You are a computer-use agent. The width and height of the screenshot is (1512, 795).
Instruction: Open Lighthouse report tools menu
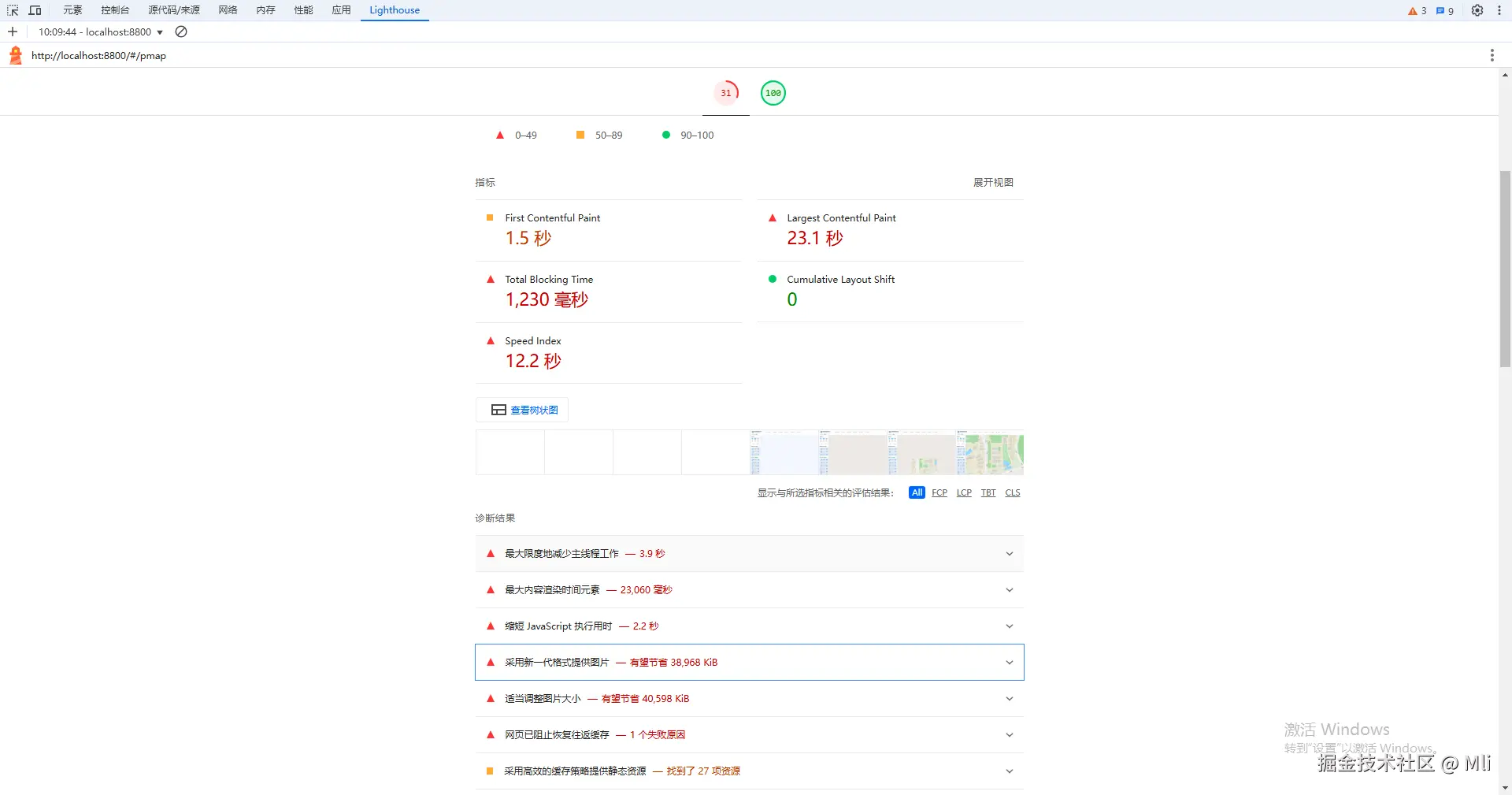pos(1492,55)
